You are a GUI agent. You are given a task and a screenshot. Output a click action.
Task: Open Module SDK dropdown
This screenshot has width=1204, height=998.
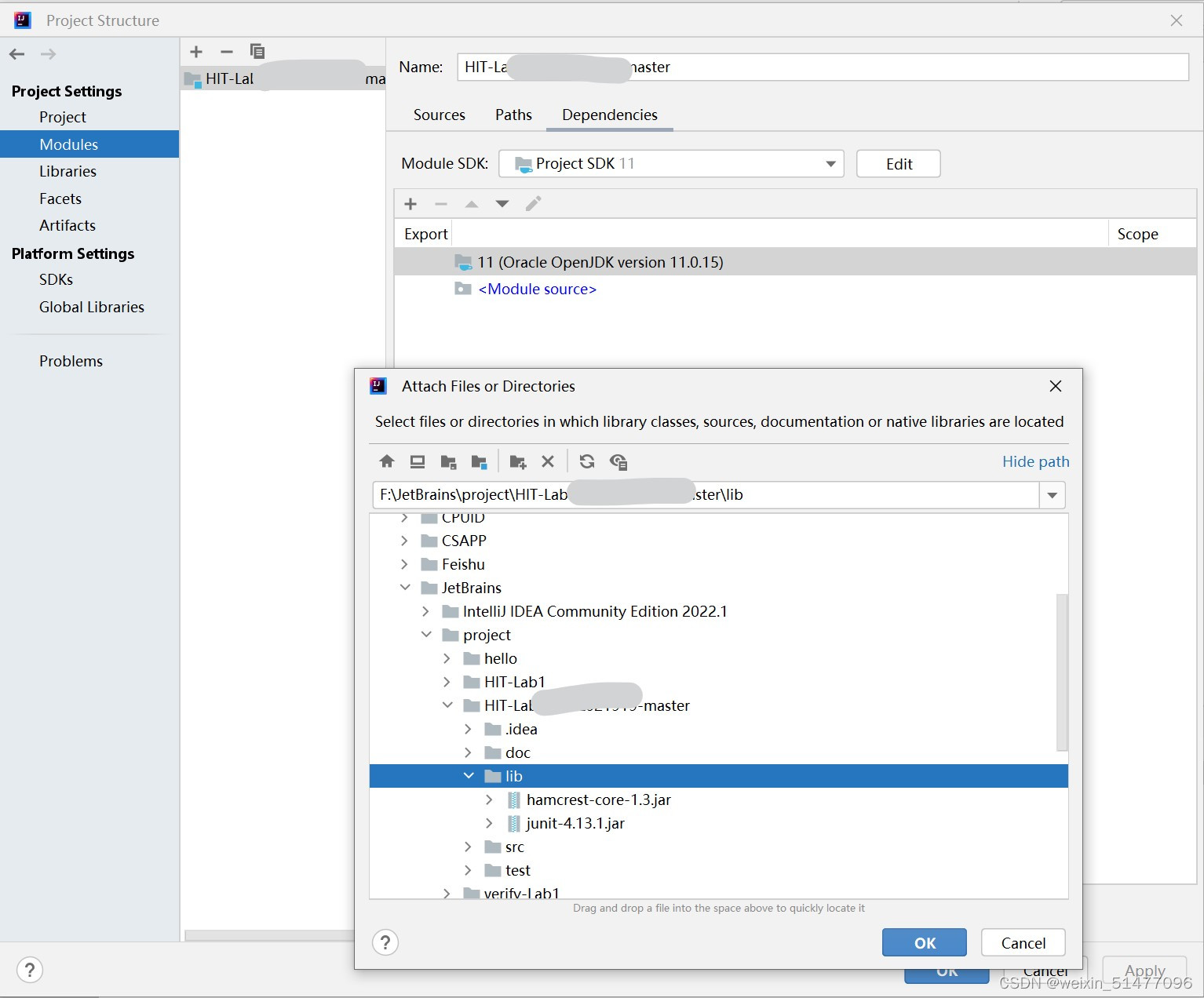click(x=830, y=163)
